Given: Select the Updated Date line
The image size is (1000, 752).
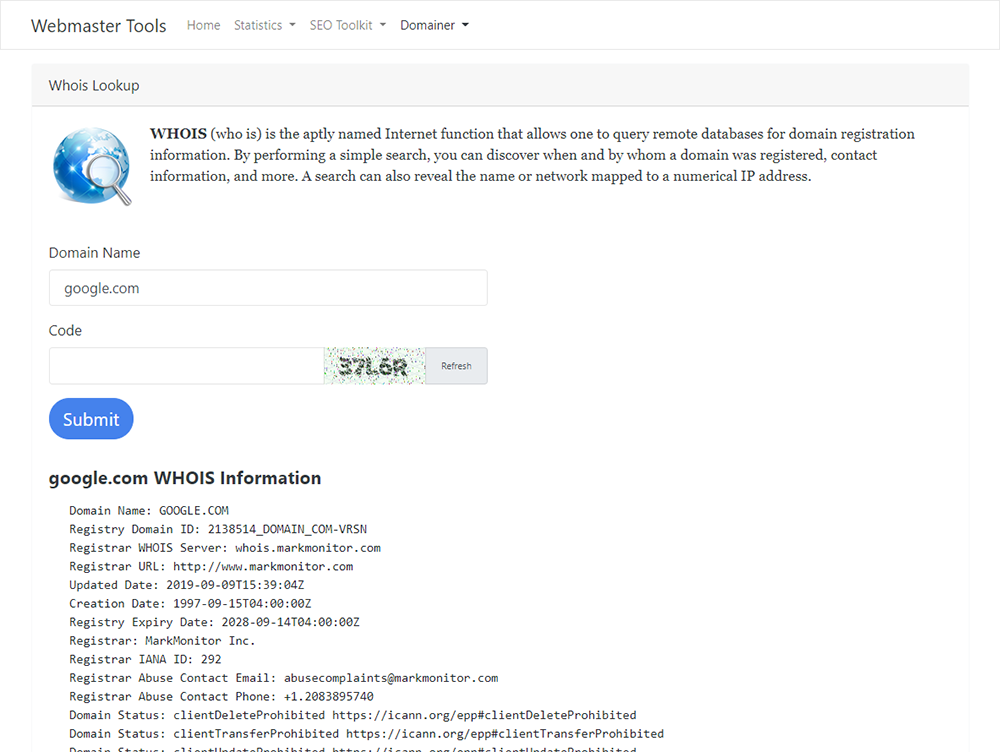Looking at the screenshot, I should [x=187, y=584].
